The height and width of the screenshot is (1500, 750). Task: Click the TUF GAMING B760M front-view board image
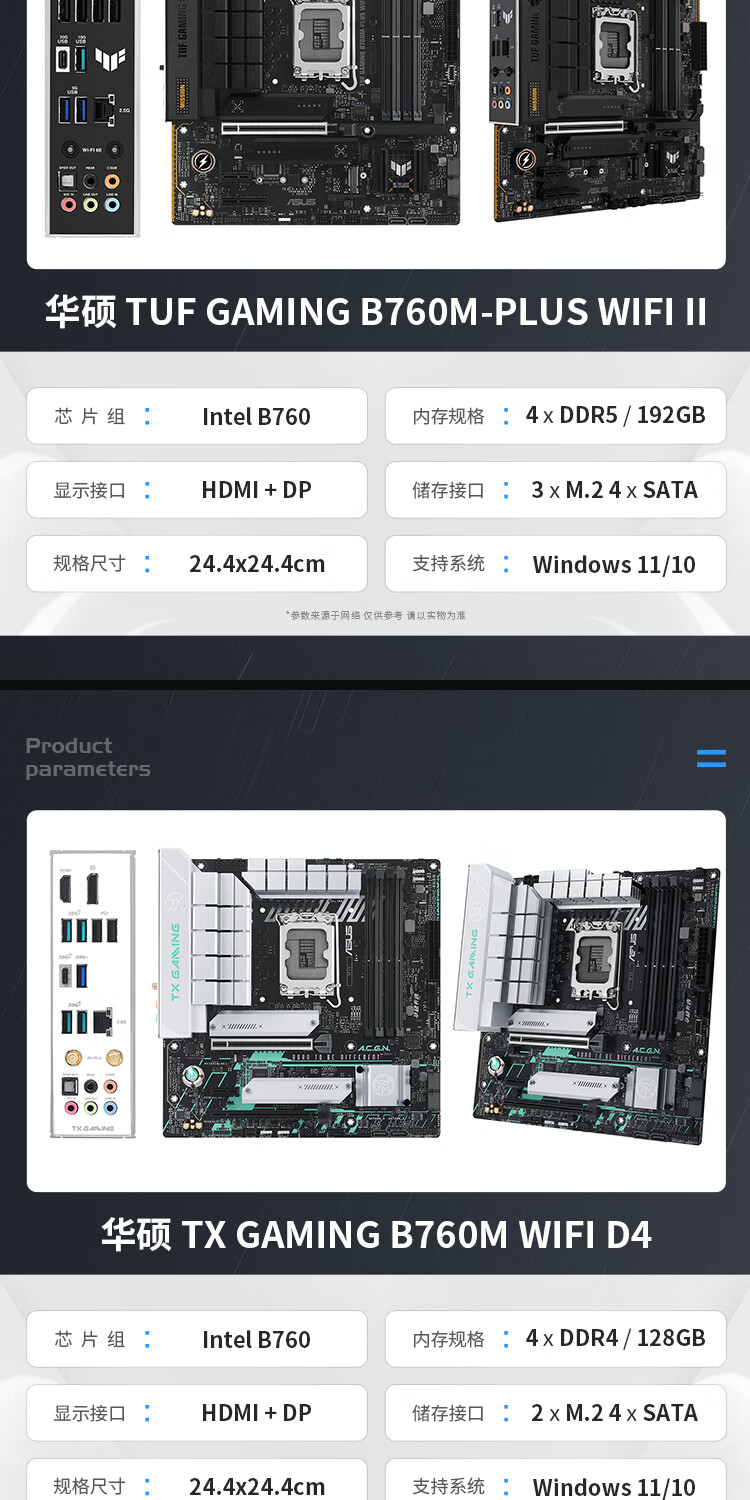coord(311,112)
